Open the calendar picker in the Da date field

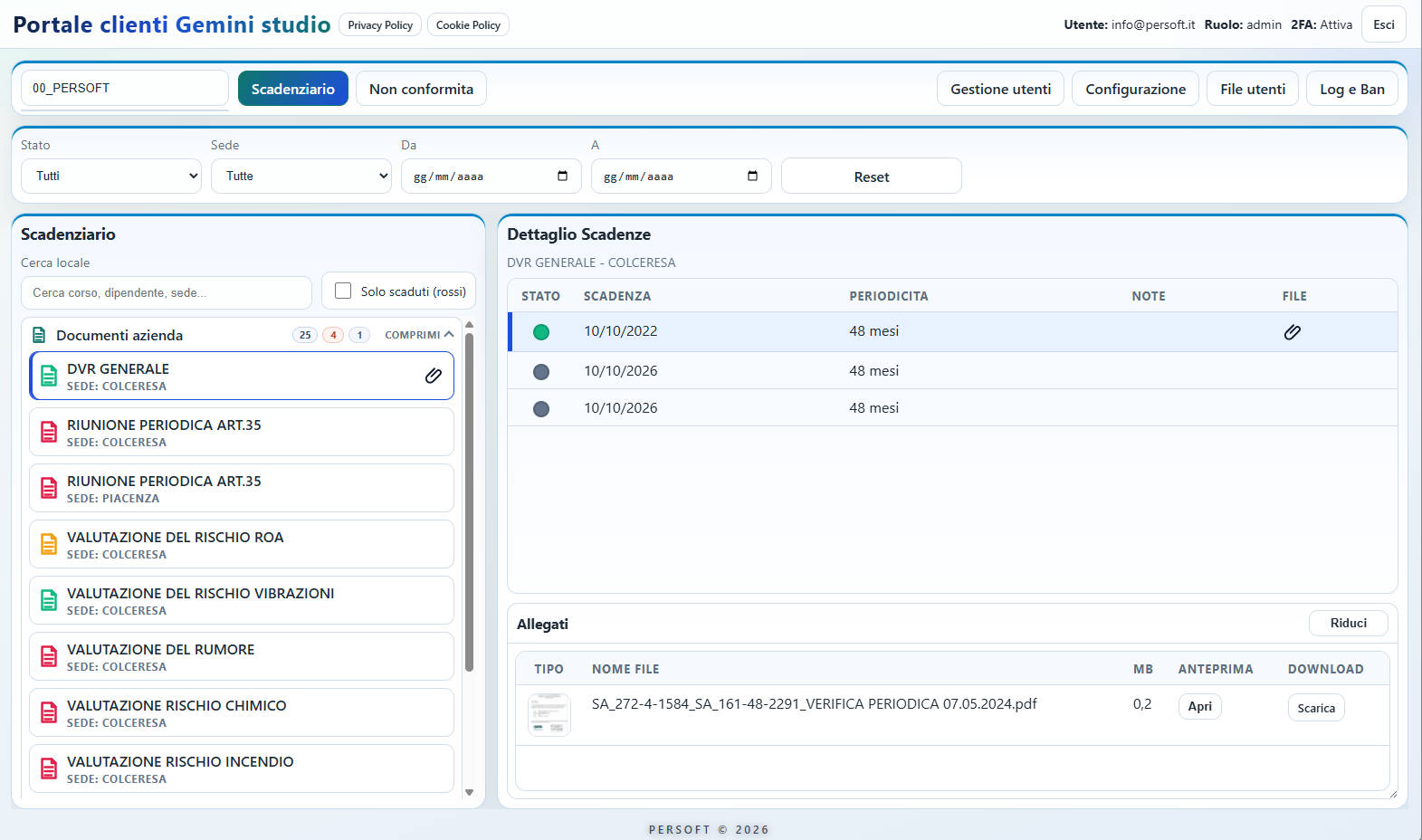coord(562,177)
